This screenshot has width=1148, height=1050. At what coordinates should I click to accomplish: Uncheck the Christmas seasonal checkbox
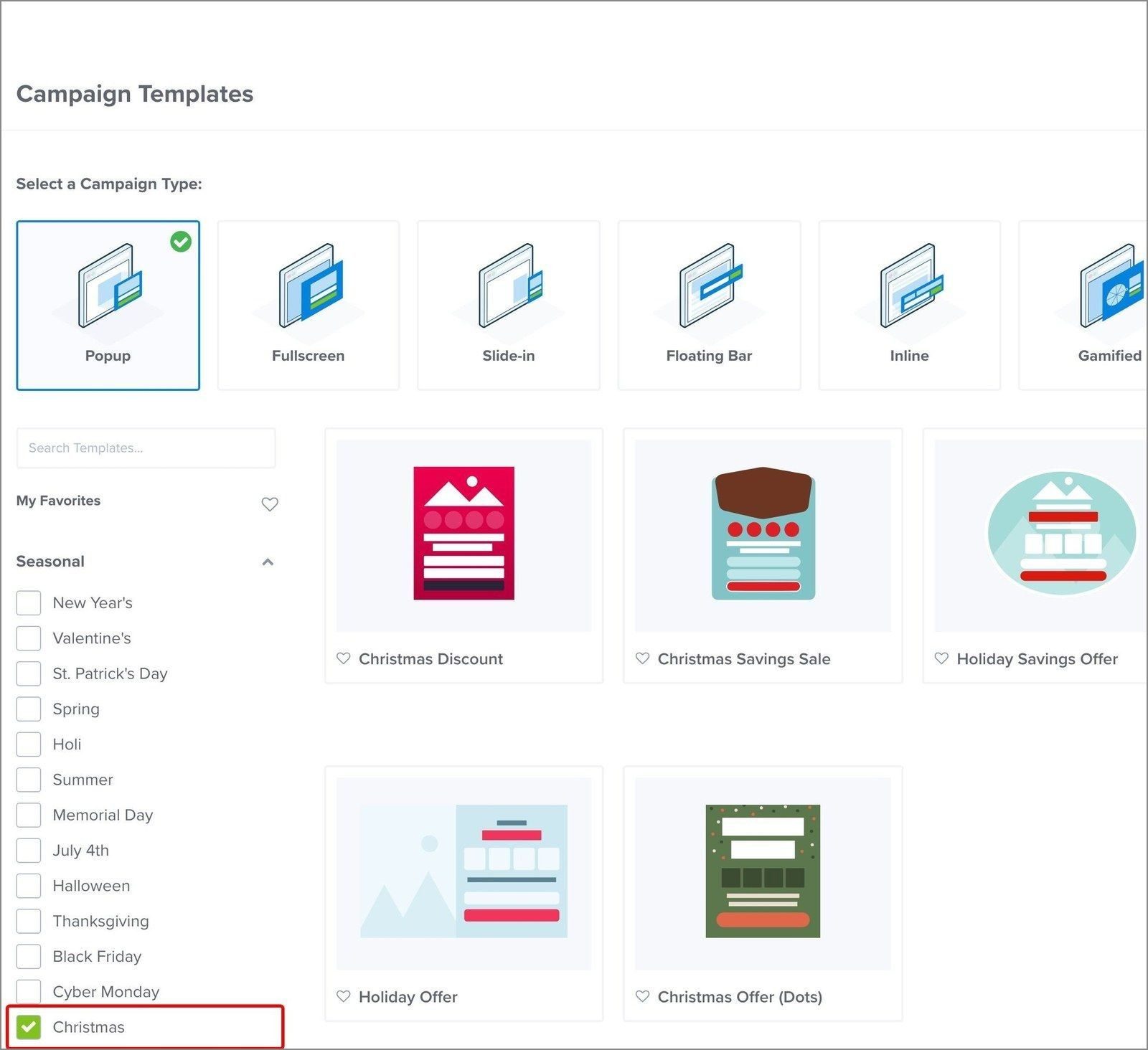point(29,1027)
